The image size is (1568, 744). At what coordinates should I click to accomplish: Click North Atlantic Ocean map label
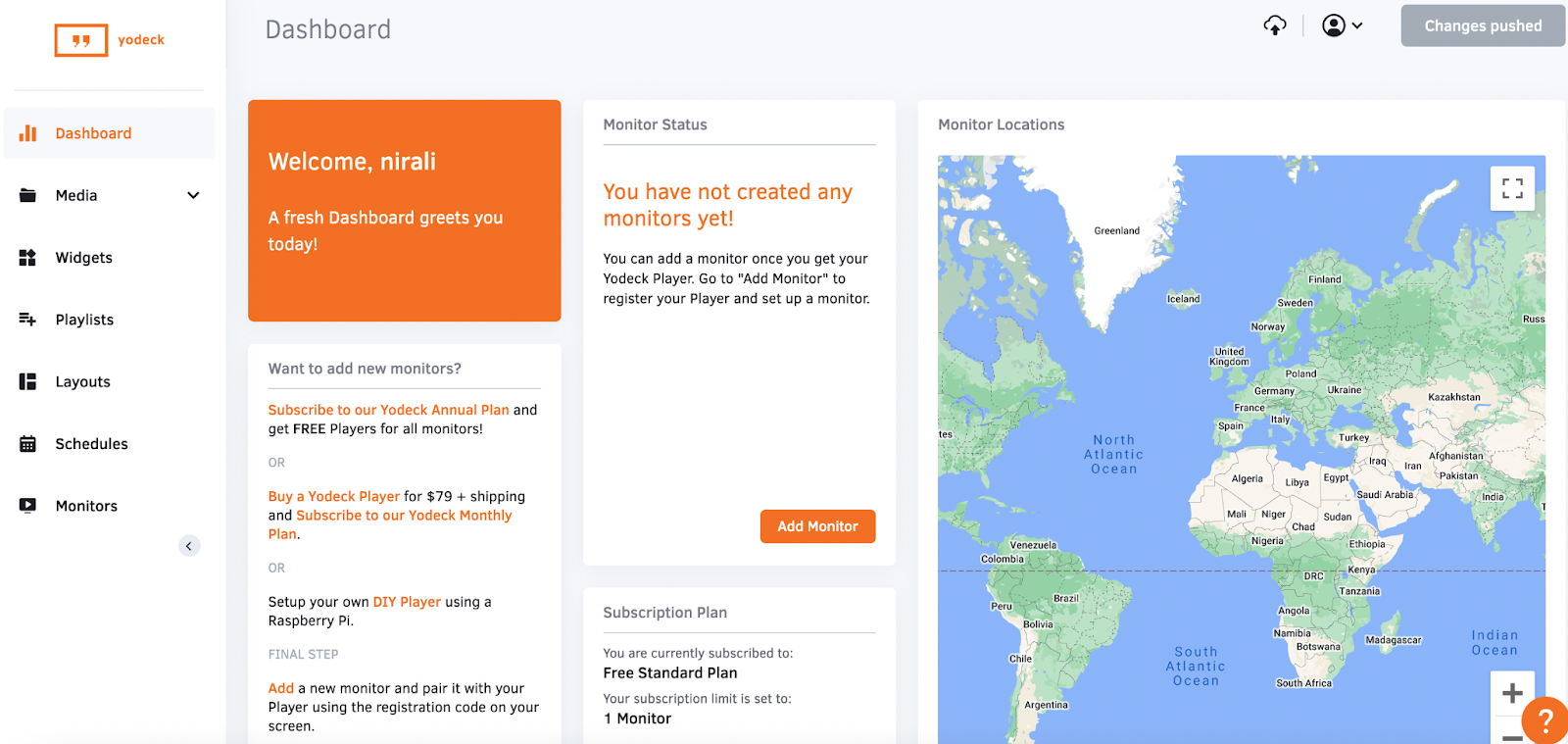coord(1113,455)
